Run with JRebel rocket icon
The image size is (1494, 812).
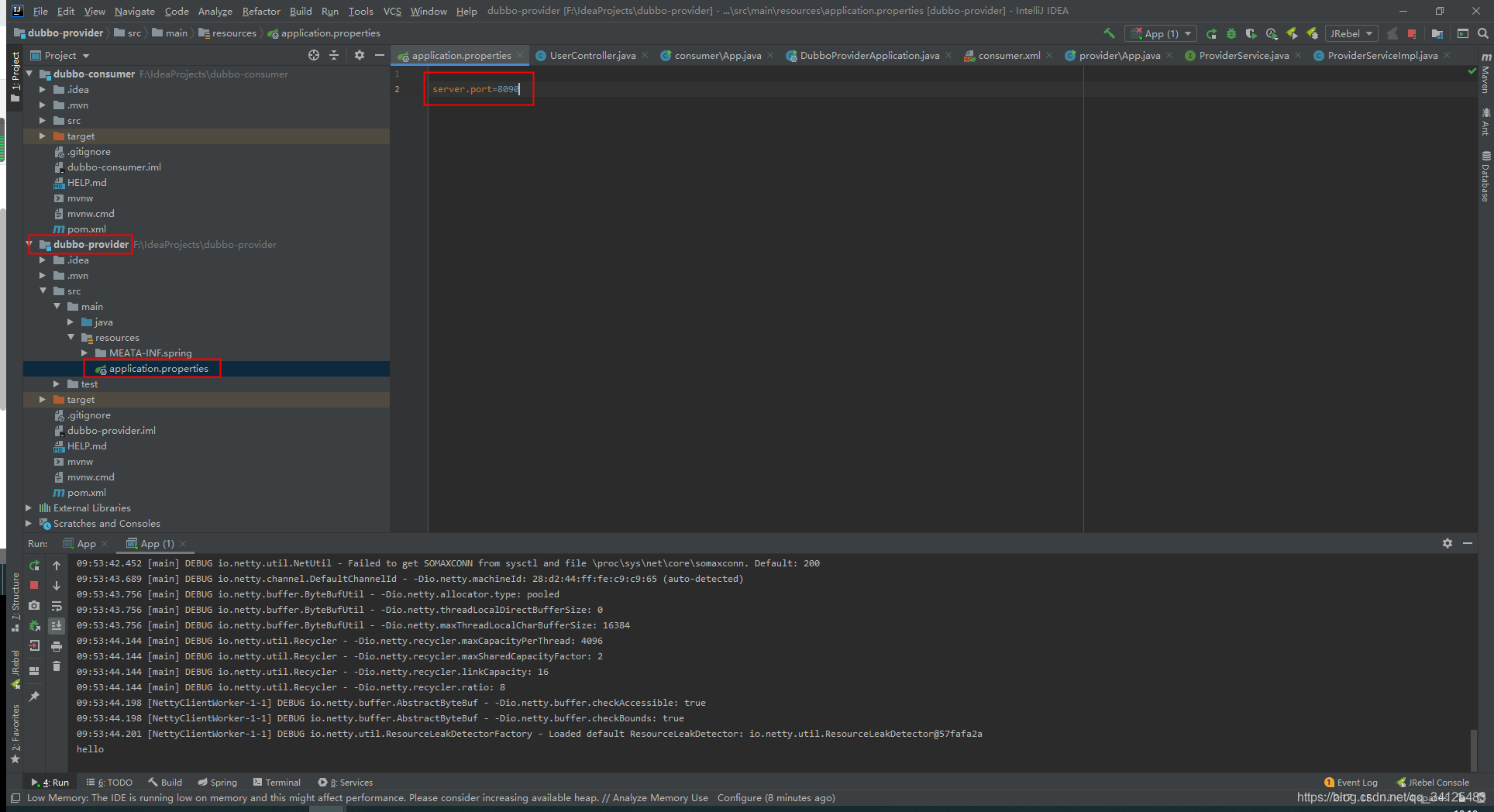coord(1292,33)
